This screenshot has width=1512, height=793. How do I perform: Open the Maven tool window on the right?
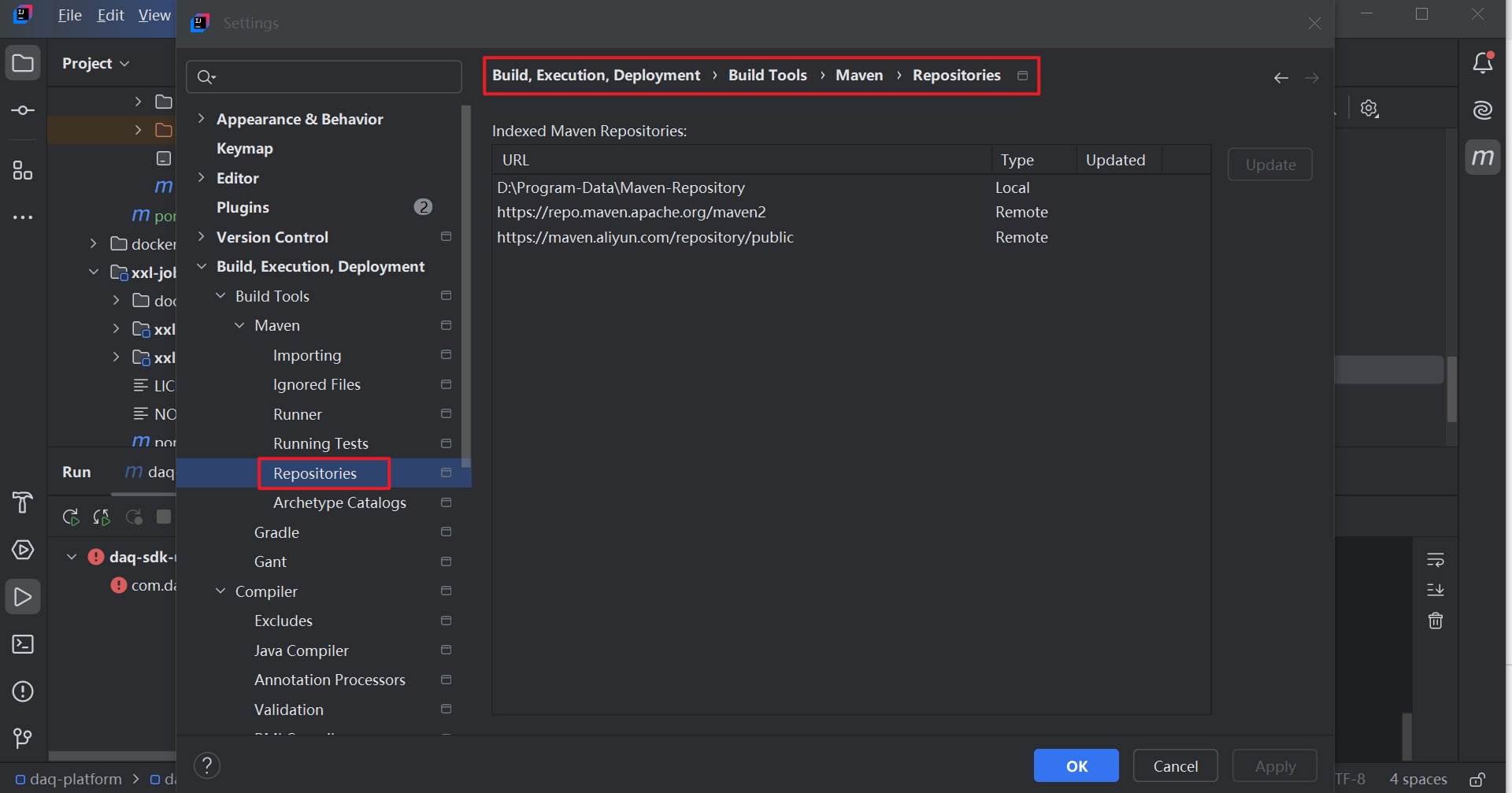(1483, 157)
